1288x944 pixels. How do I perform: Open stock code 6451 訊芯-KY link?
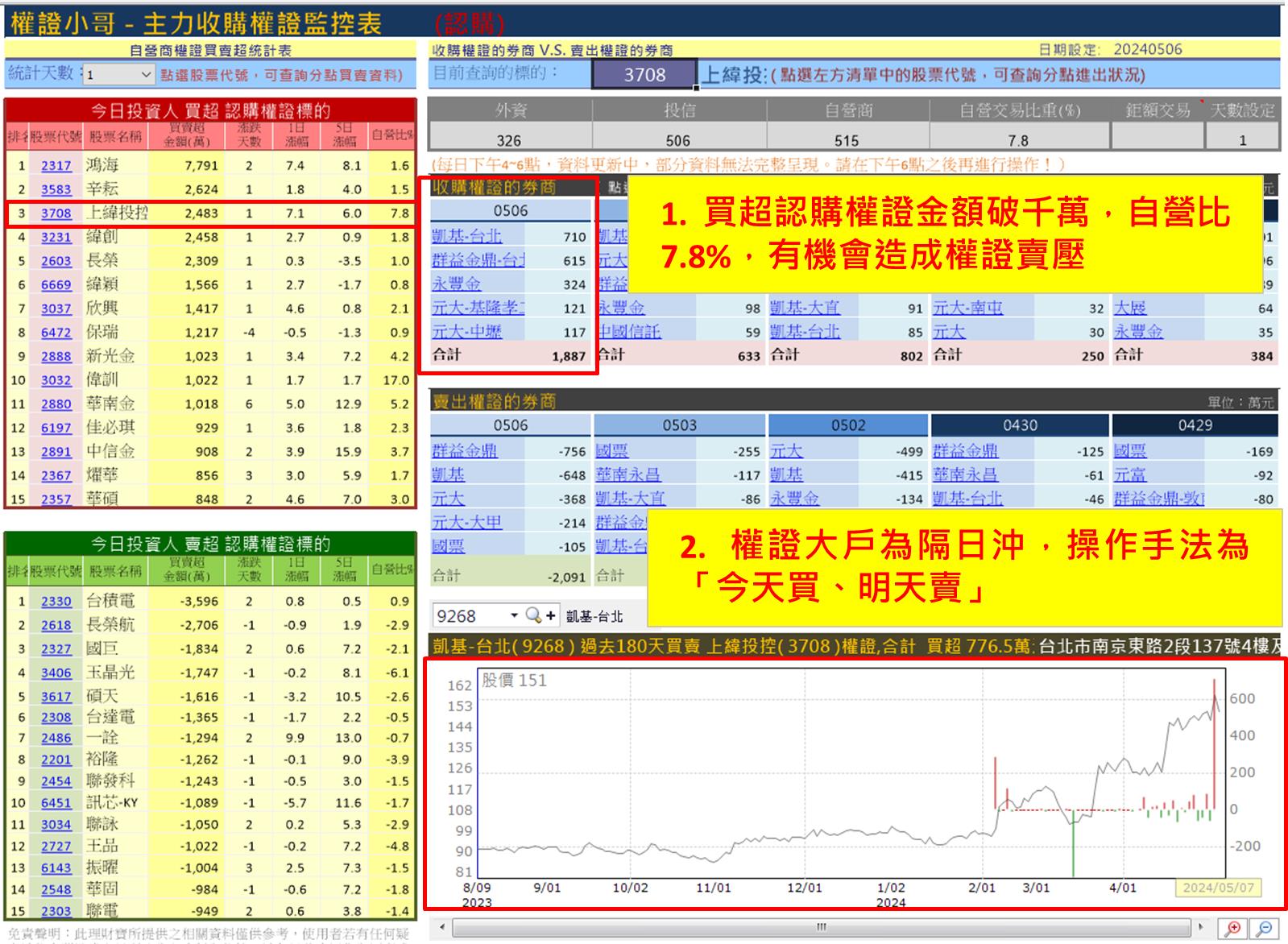(56, 803)
